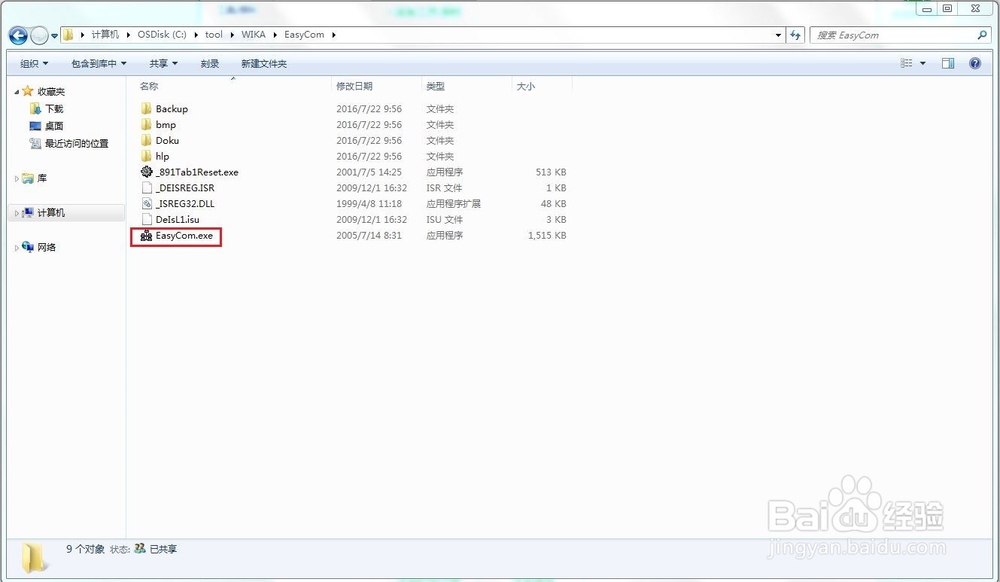This screenshot has width=1000, height=582.
Task: Click the change view icon
Action: pos(906,63)
